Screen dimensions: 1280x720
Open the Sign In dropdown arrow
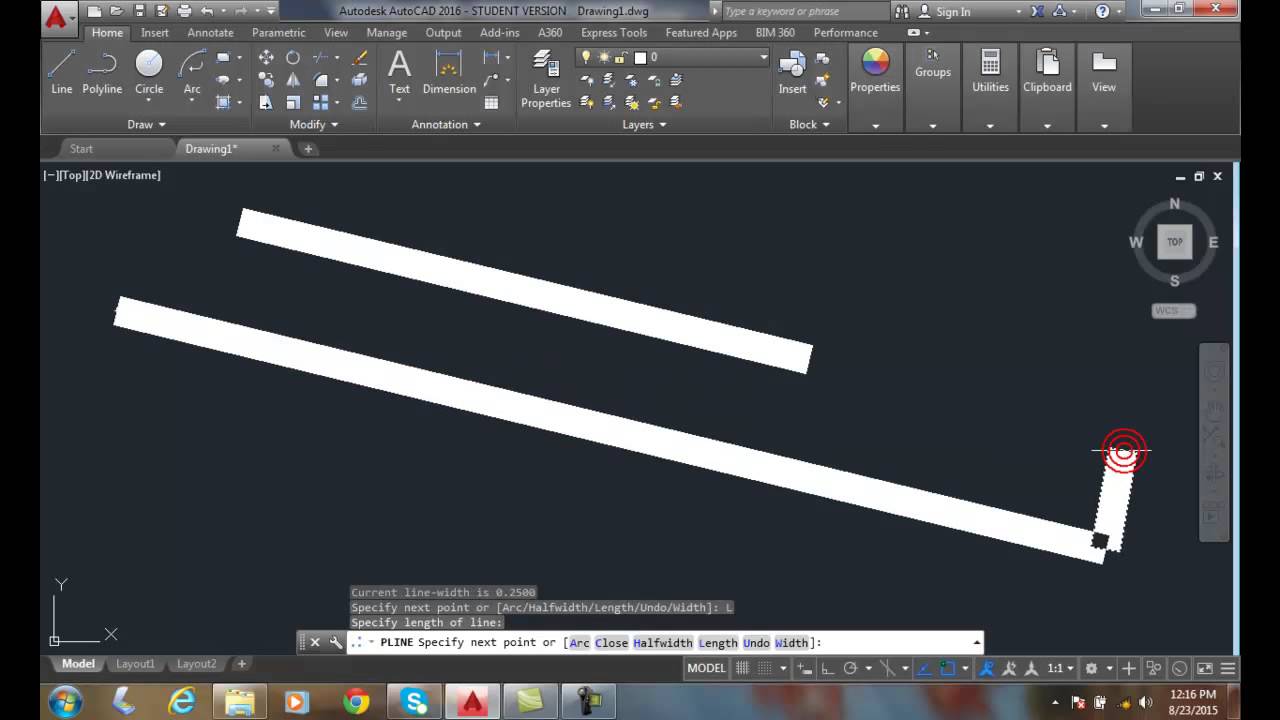point(1018,12)
